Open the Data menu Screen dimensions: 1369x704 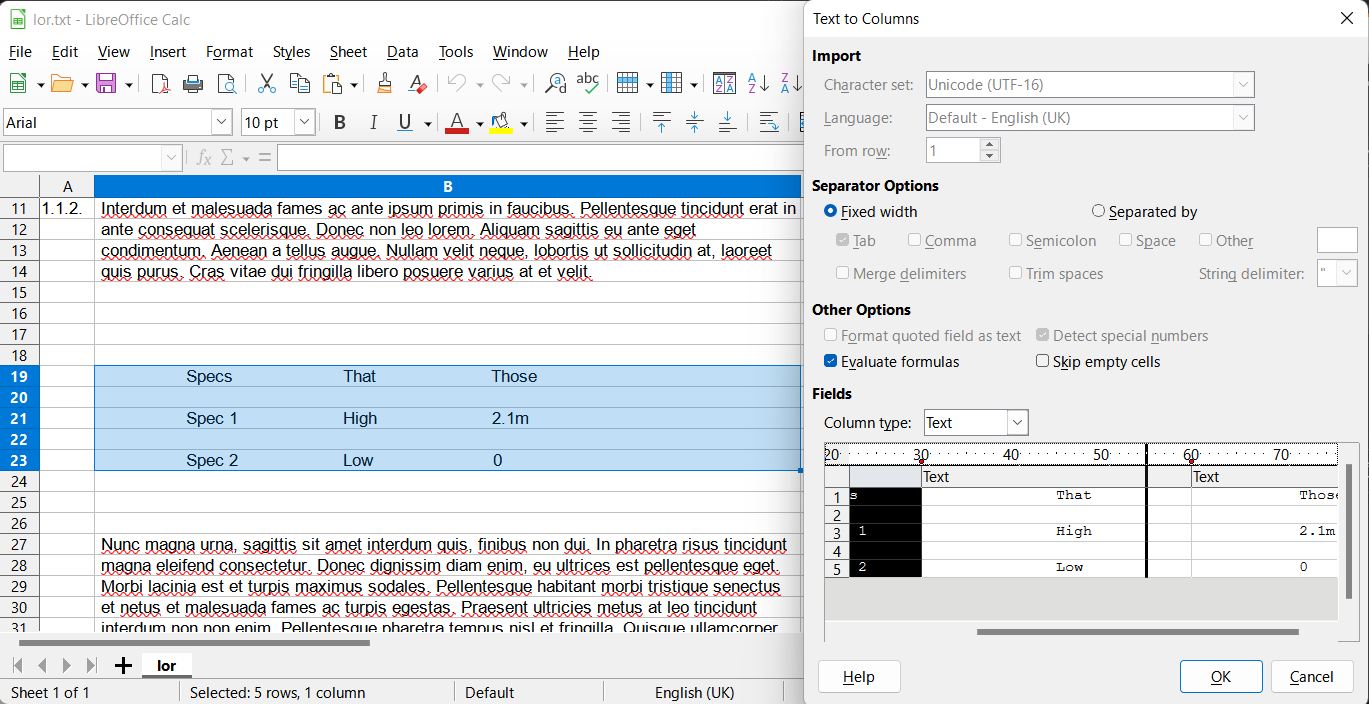[403, 52]
